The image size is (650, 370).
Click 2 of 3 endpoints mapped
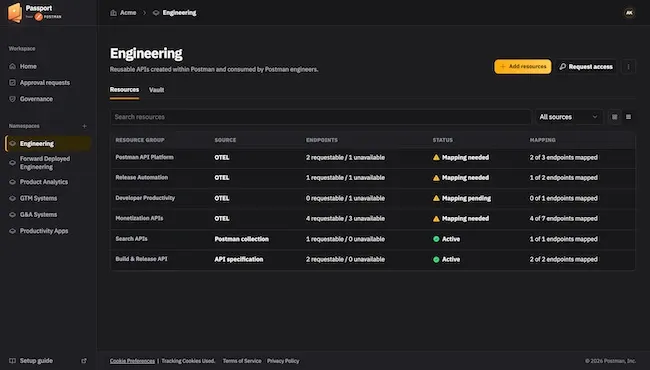(x=564, y=157)
